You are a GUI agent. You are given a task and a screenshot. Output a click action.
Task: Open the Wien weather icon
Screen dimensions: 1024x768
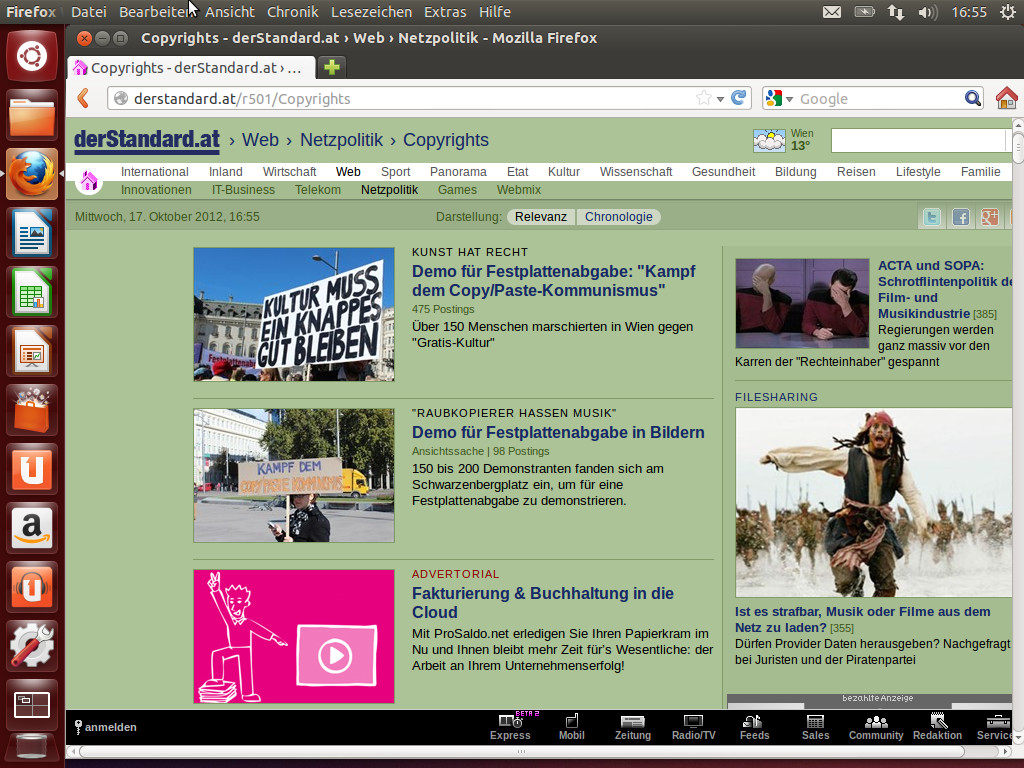[769, 140]
